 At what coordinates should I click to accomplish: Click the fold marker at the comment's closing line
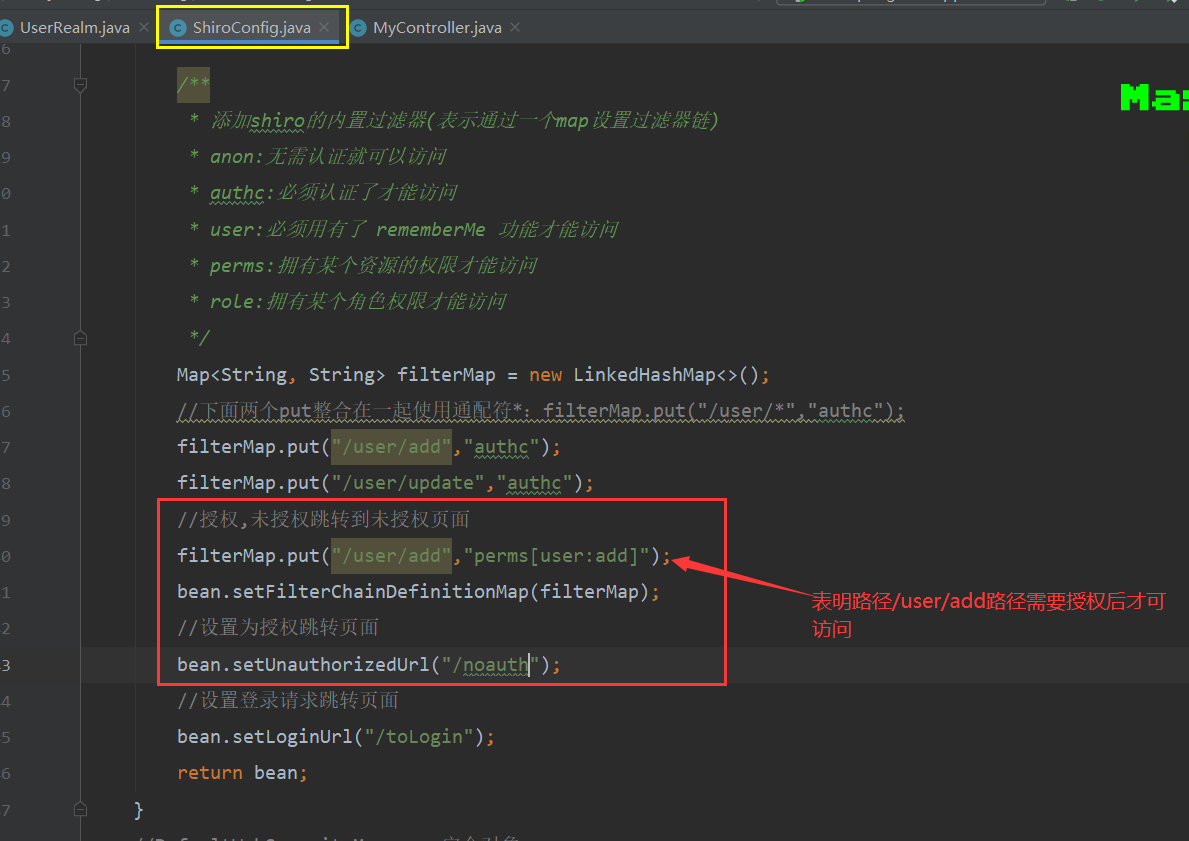click(x=80, y=339)
